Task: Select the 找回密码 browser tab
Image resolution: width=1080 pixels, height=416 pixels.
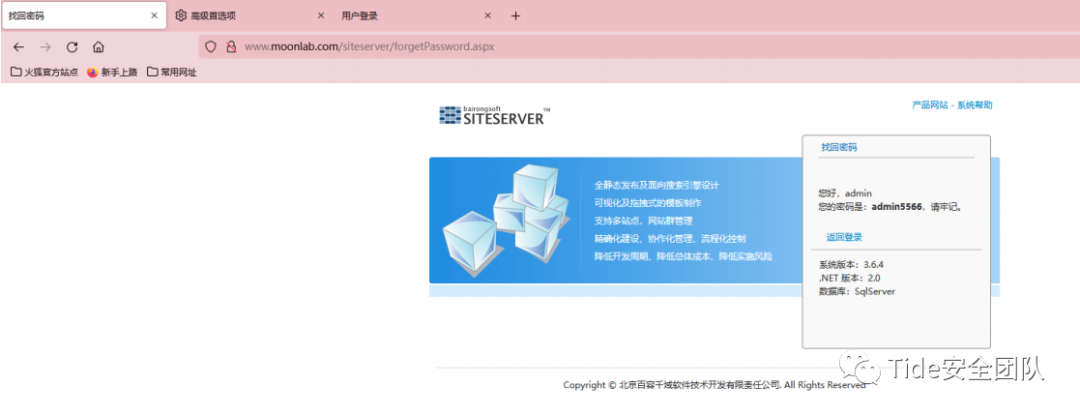Action: 84,16
